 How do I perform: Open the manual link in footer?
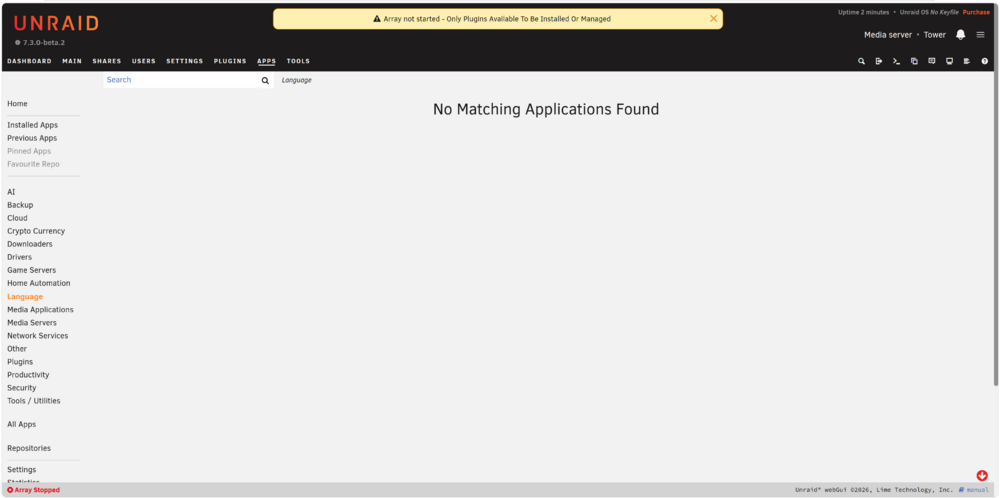pos(974,490)
